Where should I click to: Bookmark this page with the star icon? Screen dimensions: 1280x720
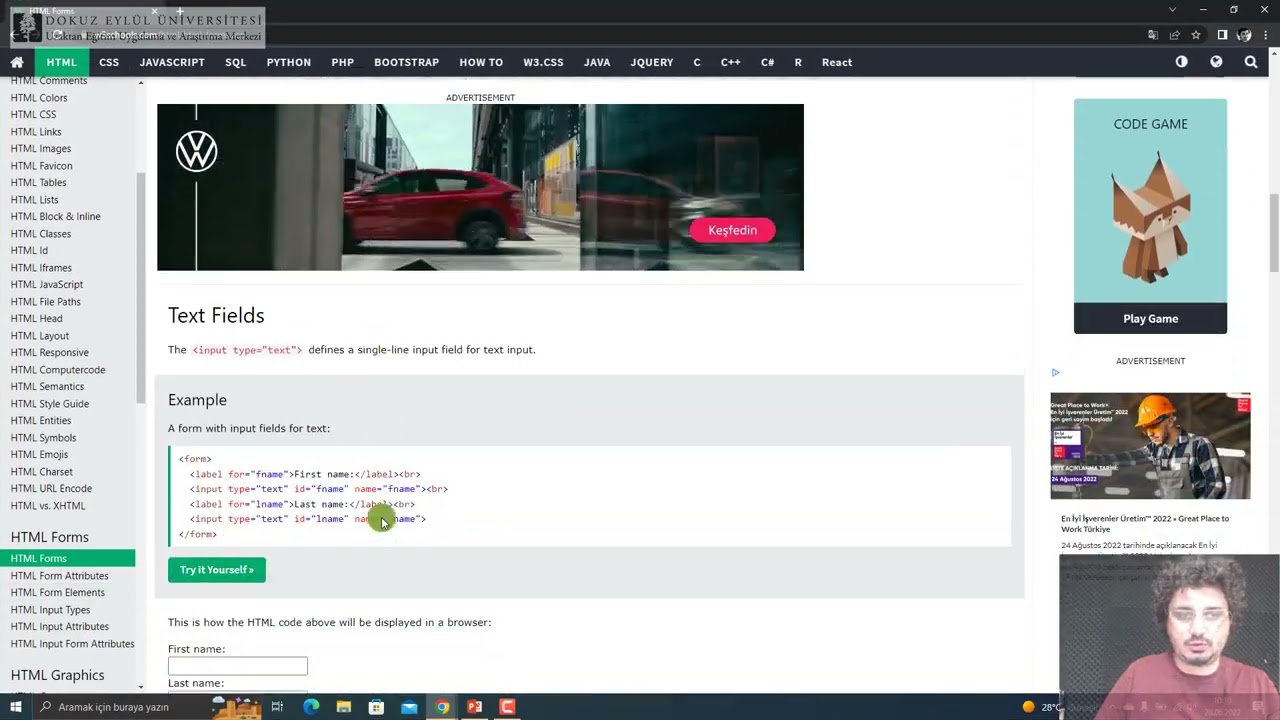click(1196, 35)
